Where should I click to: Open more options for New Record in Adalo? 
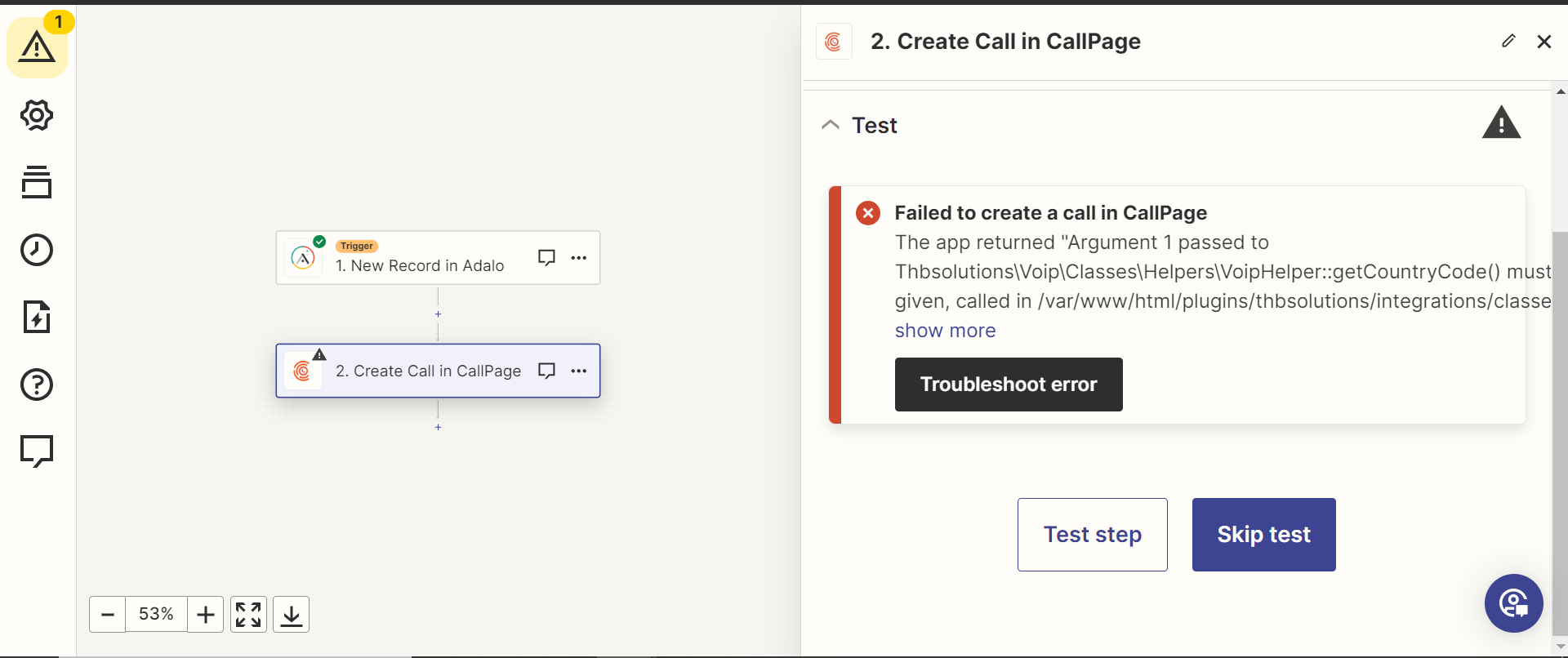click(579, 258)
